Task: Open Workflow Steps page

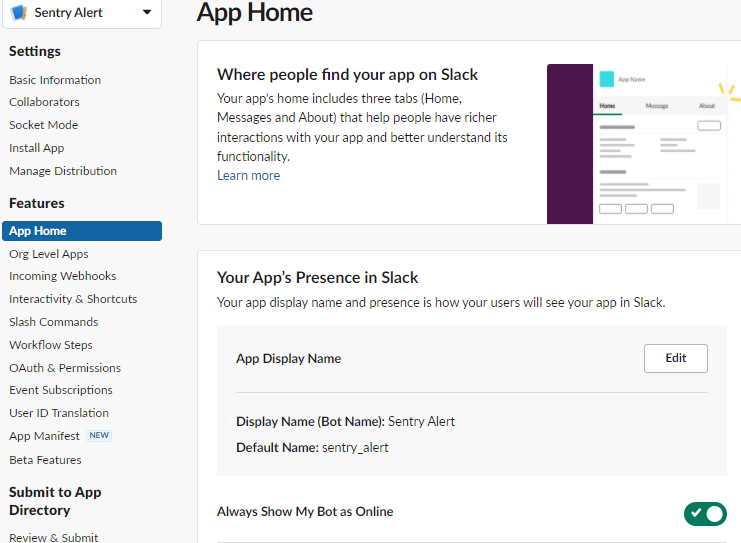Action: (x=51, y=345)
